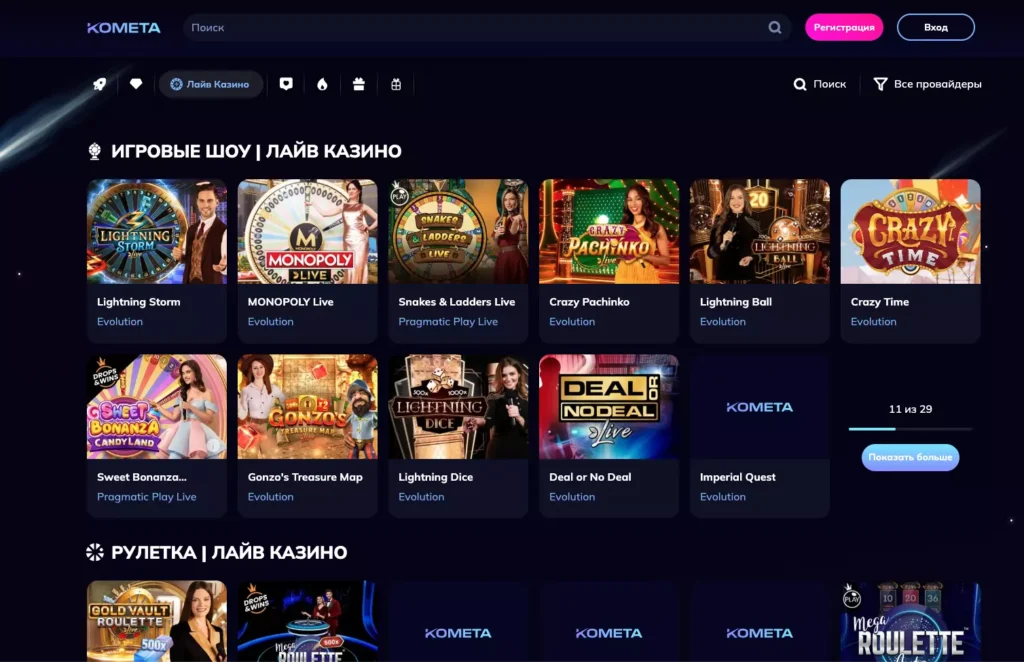
Task: Open the diamond icon category
Action: [136, 85]
